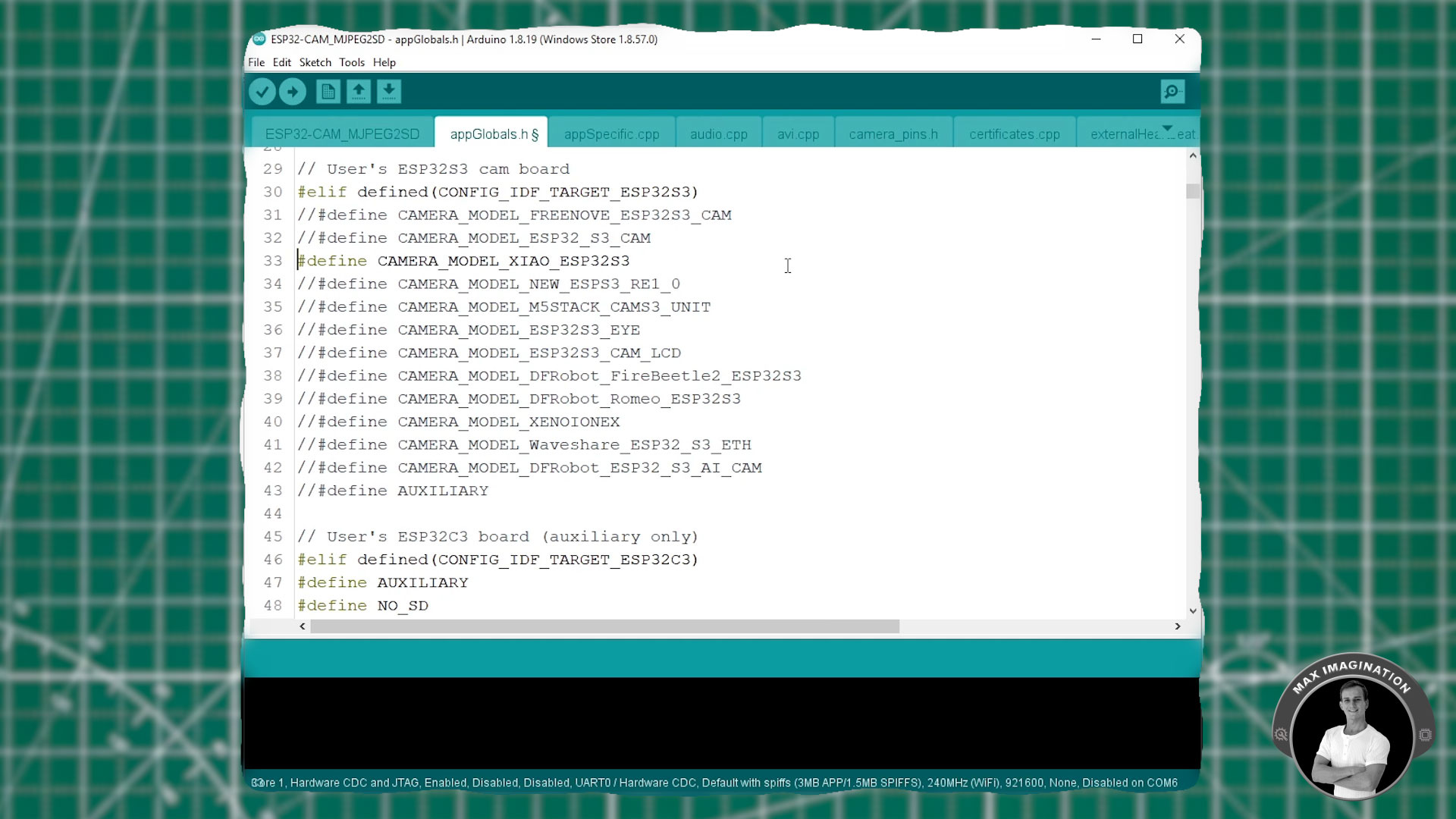The width and height of the screenshot is (1456, 819).
Task: Open the Help menu
Action: point(384,62)
